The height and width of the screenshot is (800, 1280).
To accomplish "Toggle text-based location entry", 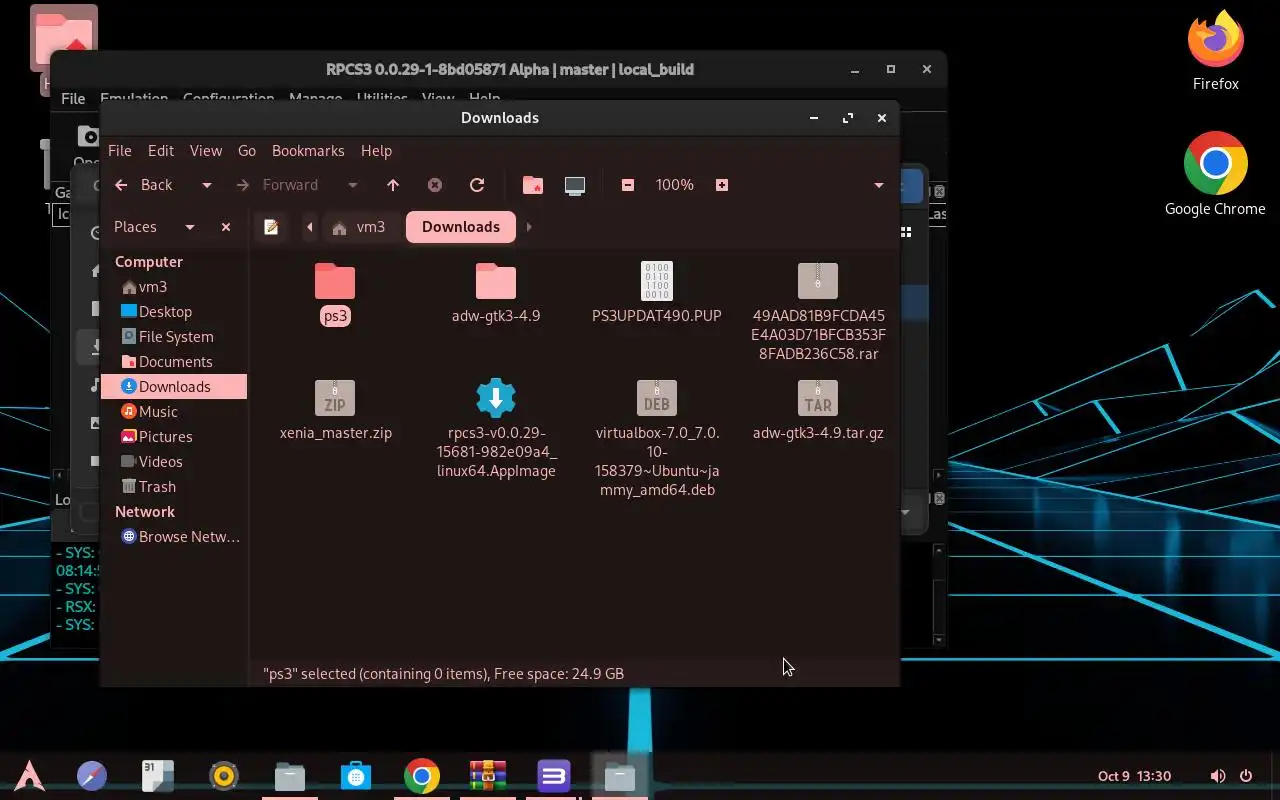I will pyautogui.click(x=271, y=227).
